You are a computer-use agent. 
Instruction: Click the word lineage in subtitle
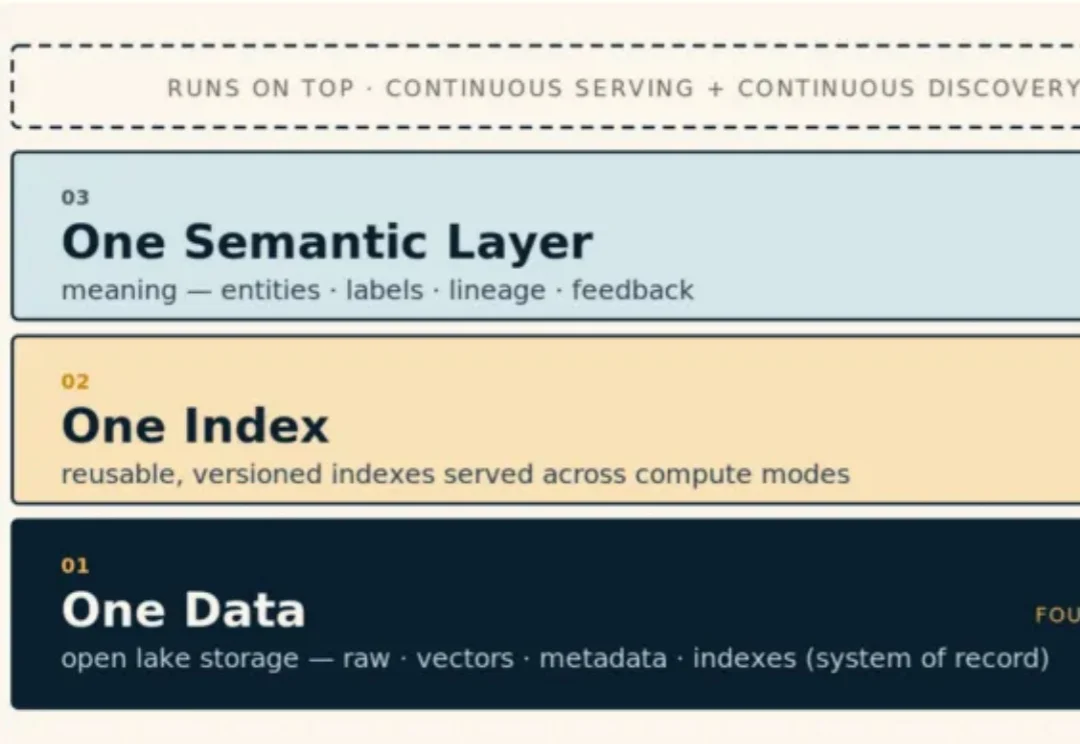[x=497, y=290]
